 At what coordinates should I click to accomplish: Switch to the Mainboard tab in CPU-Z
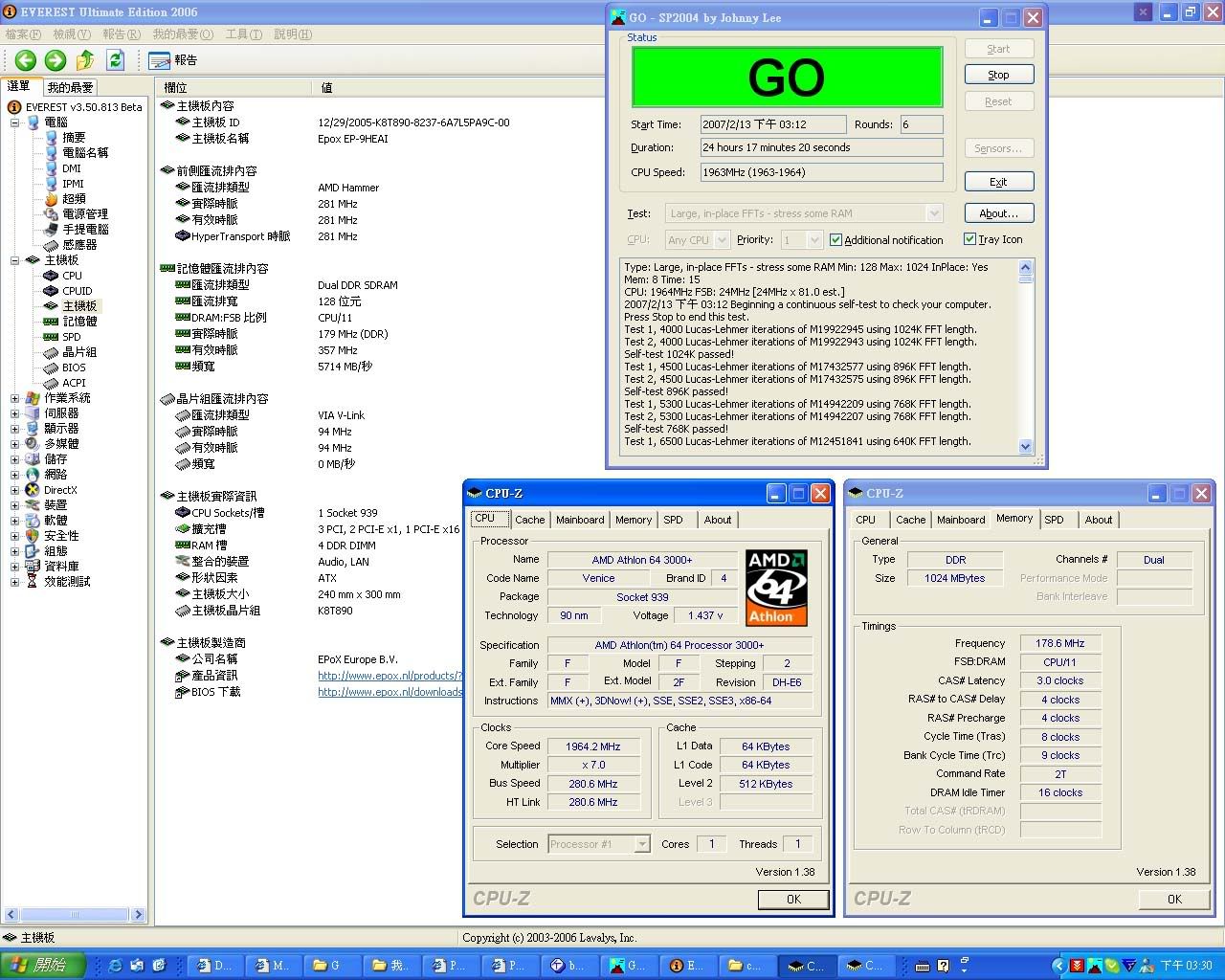click(x=580, y=520)
